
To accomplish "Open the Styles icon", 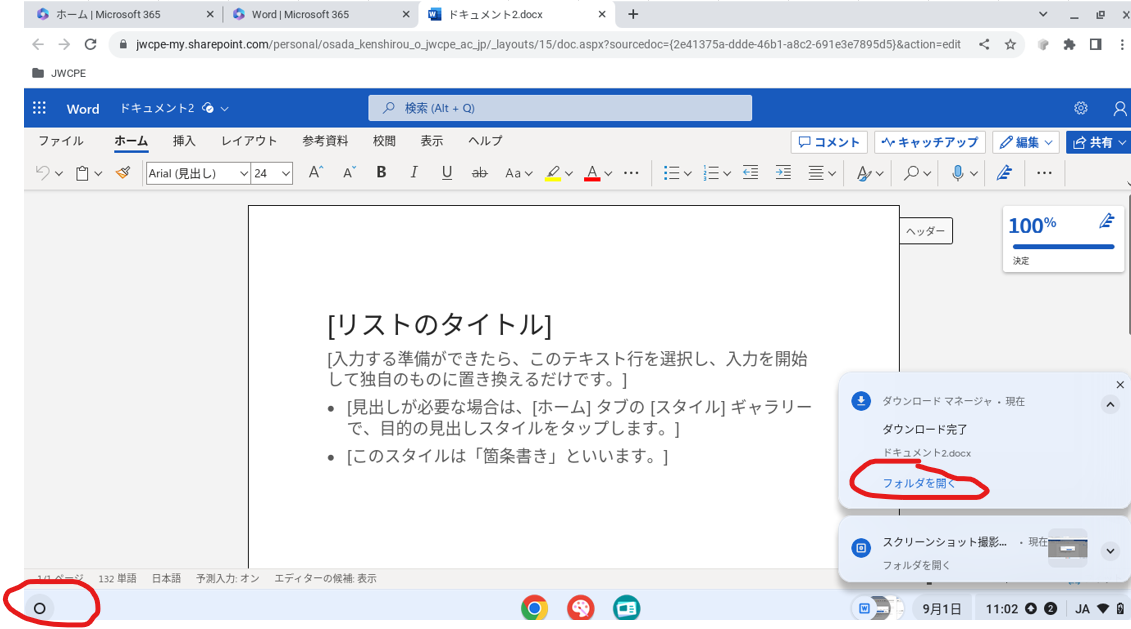I will 863,173.
